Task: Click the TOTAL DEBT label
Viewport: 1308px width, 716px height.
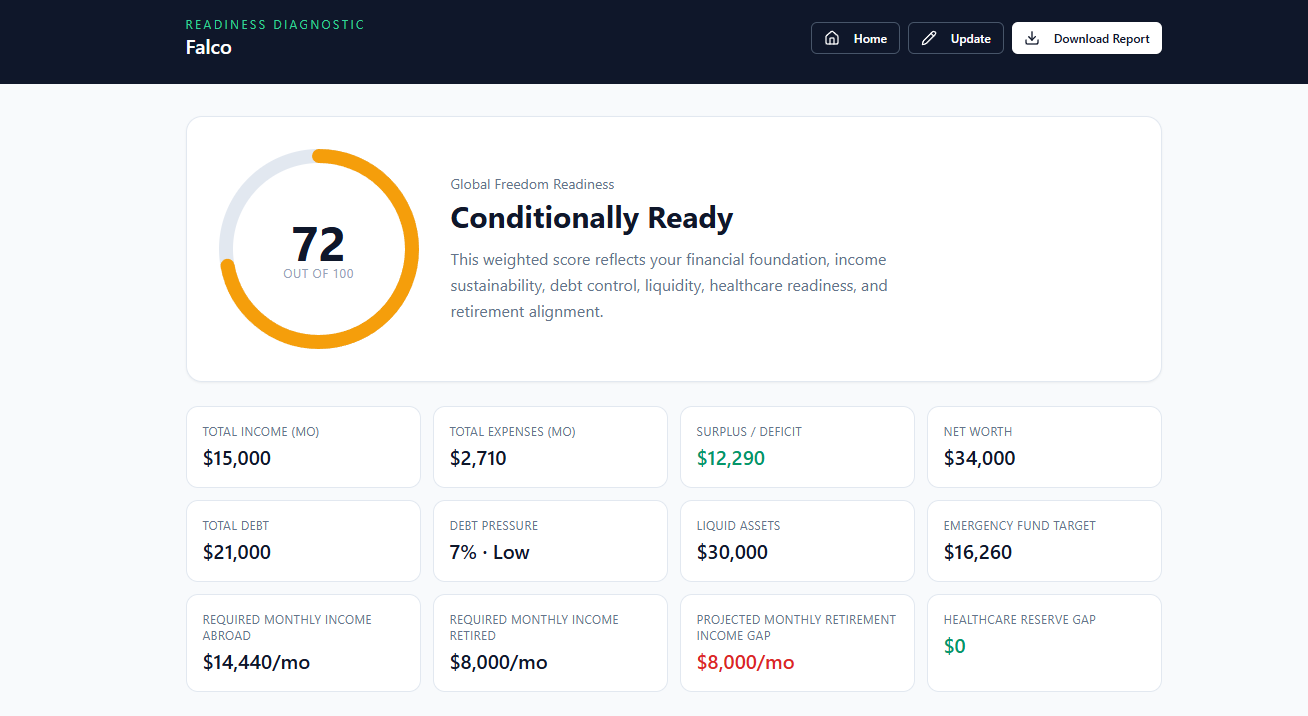Action: (236, 526)
